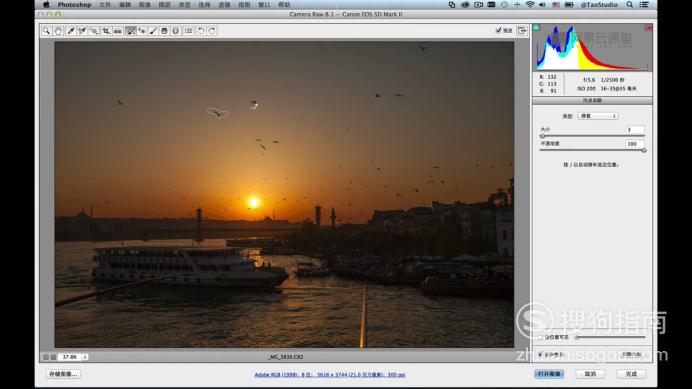Viewport: 692px width, 389px height.
Task: Toggle full screen mode icon
Action: point(522,30)
